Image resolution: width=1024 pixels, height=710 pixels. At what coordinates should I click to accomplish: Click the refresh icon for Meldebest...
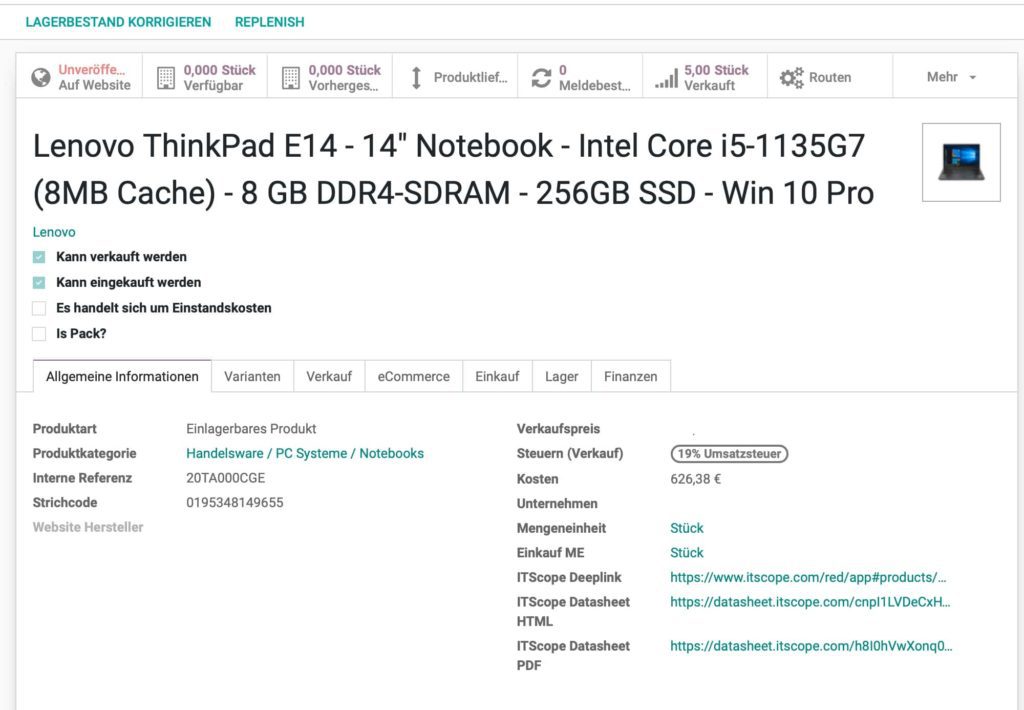pos(541,78)
